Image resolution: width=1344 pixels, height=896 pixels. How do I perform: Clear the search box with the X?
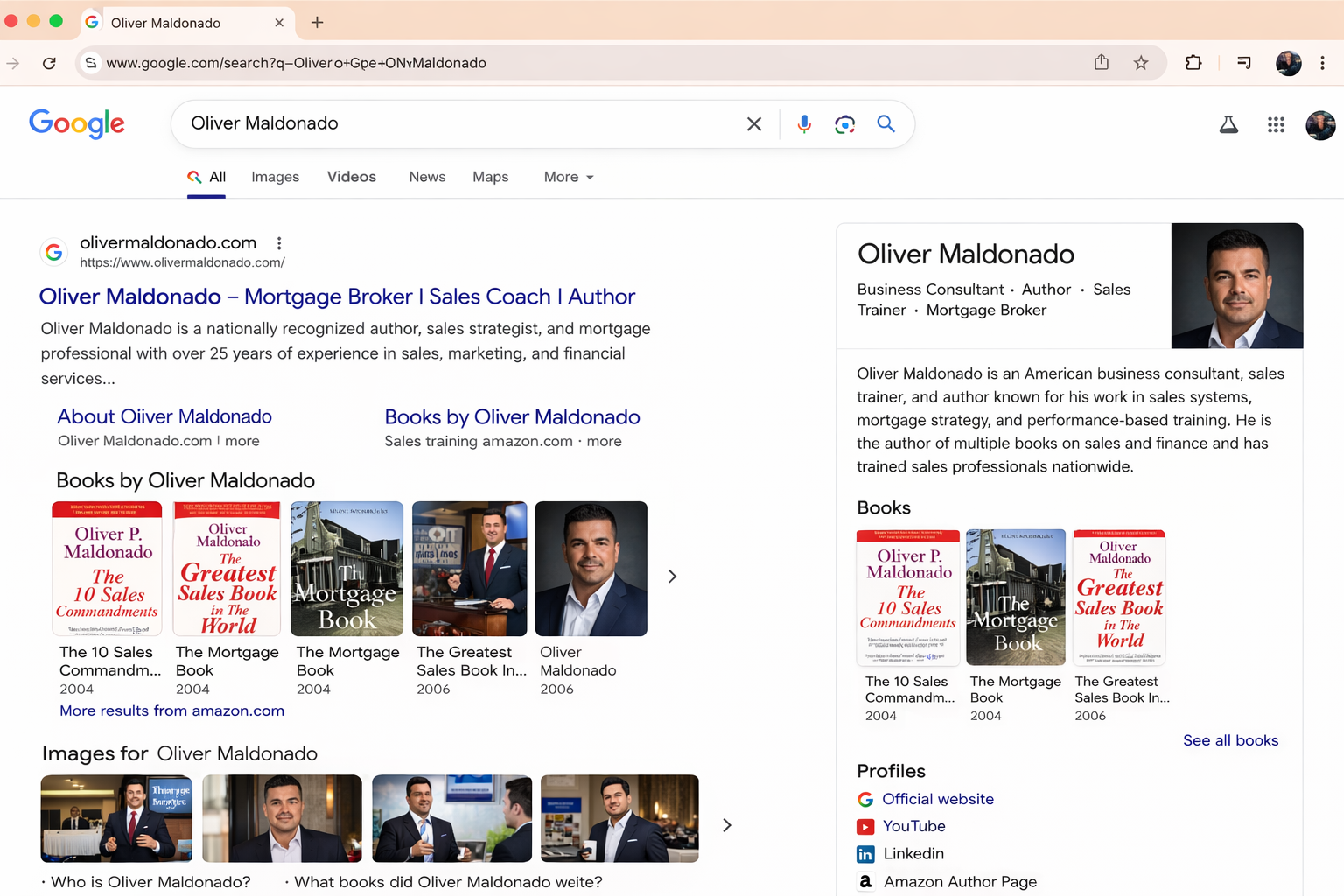[754, 124]
